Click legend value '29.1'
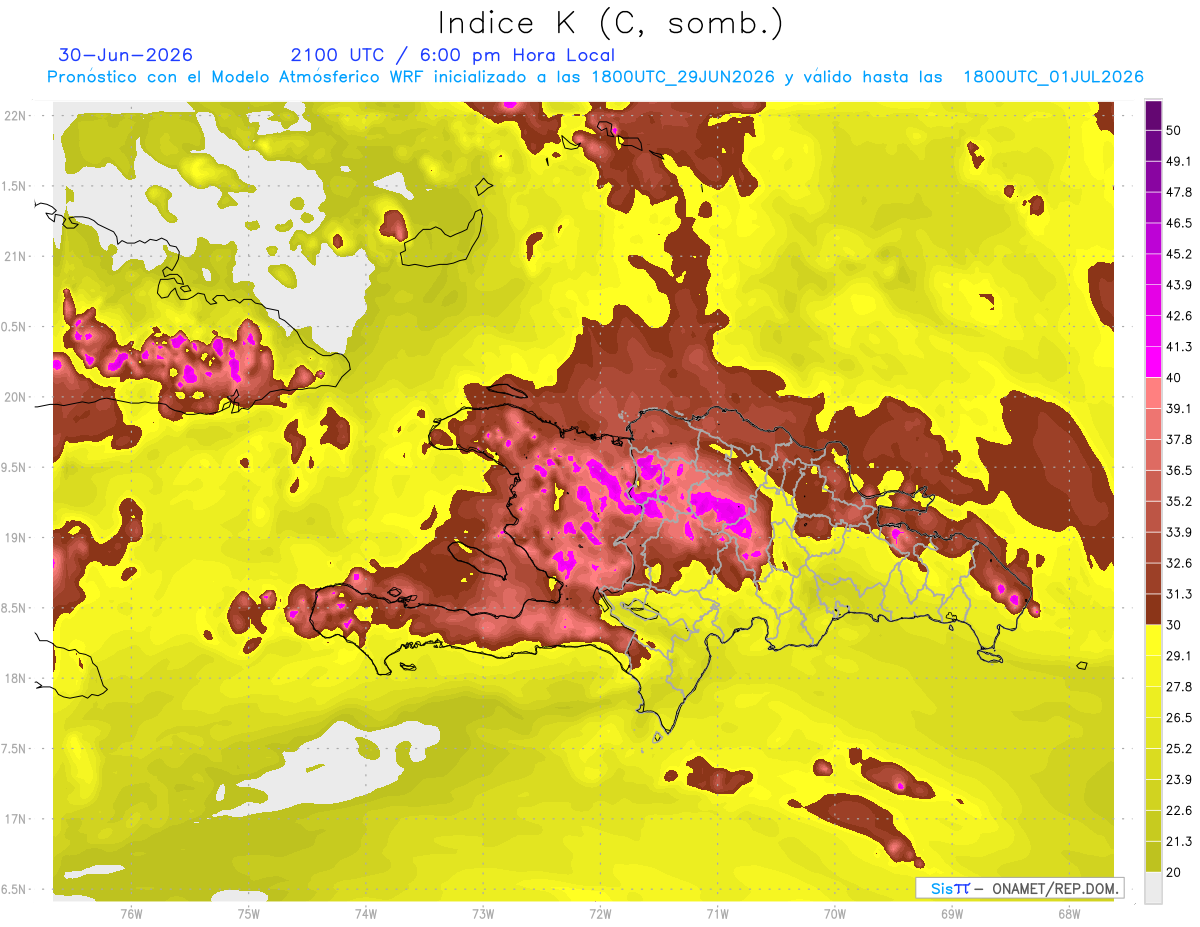The width and height of the screenshot is (1200, 927). (x=1178, y=656)
